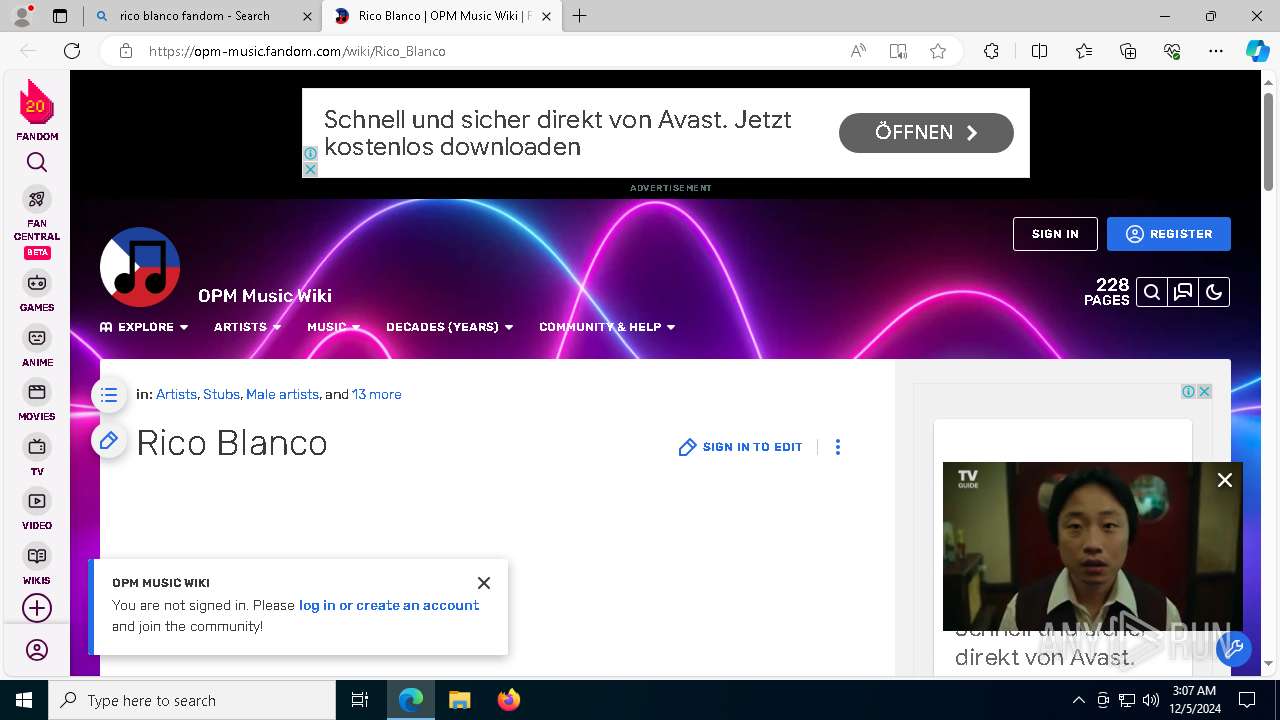This screenshot has height=720, width=1280.
Task: Add page to favorites star
Action: coord(938,51)
